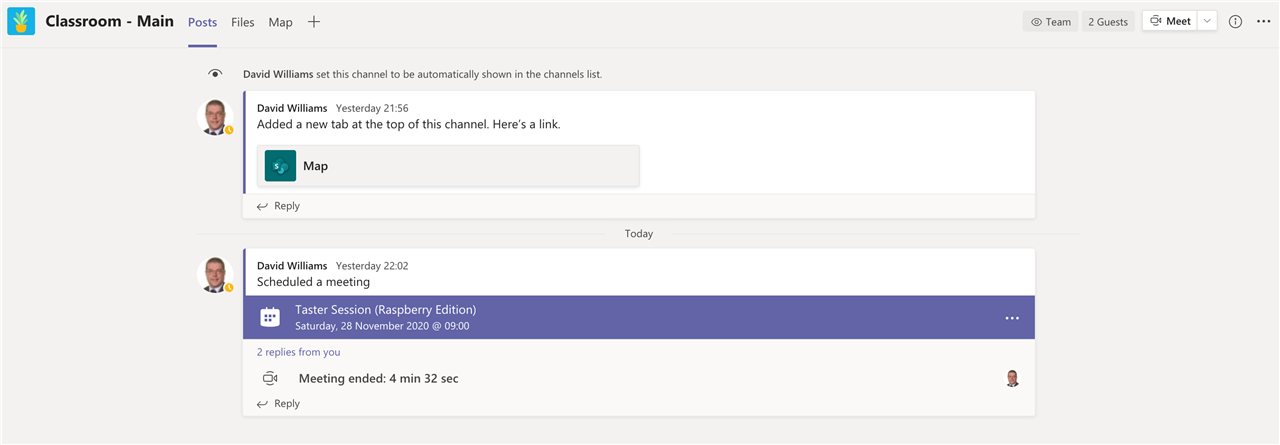The height and width of the screenshot is (445, 1280).
Task: Click the video camera icon beside Meeting ended
Action: coord(270,379)
